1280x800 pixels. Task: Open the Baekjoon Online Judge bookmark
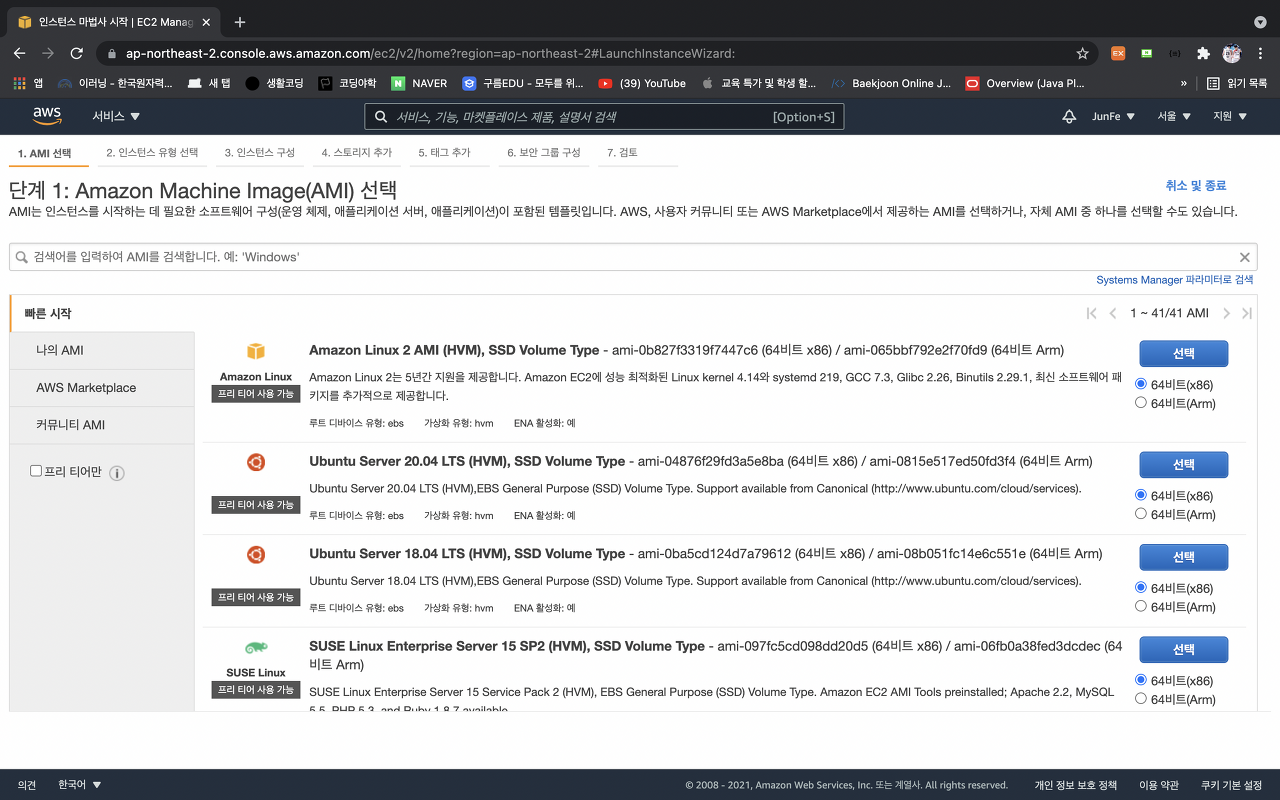(891, 83)
